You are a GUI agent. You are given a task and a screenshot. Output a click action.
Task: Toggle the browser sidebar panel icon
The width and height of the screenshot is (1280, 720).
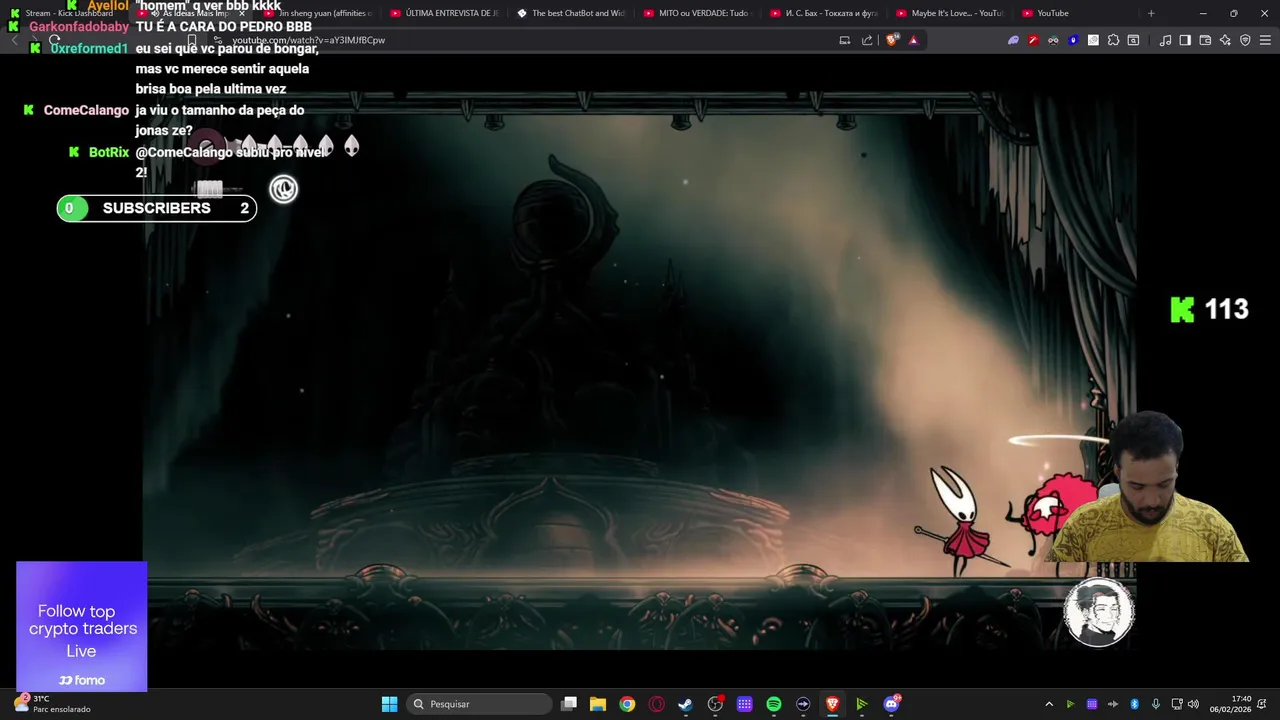coord(1185,40)
